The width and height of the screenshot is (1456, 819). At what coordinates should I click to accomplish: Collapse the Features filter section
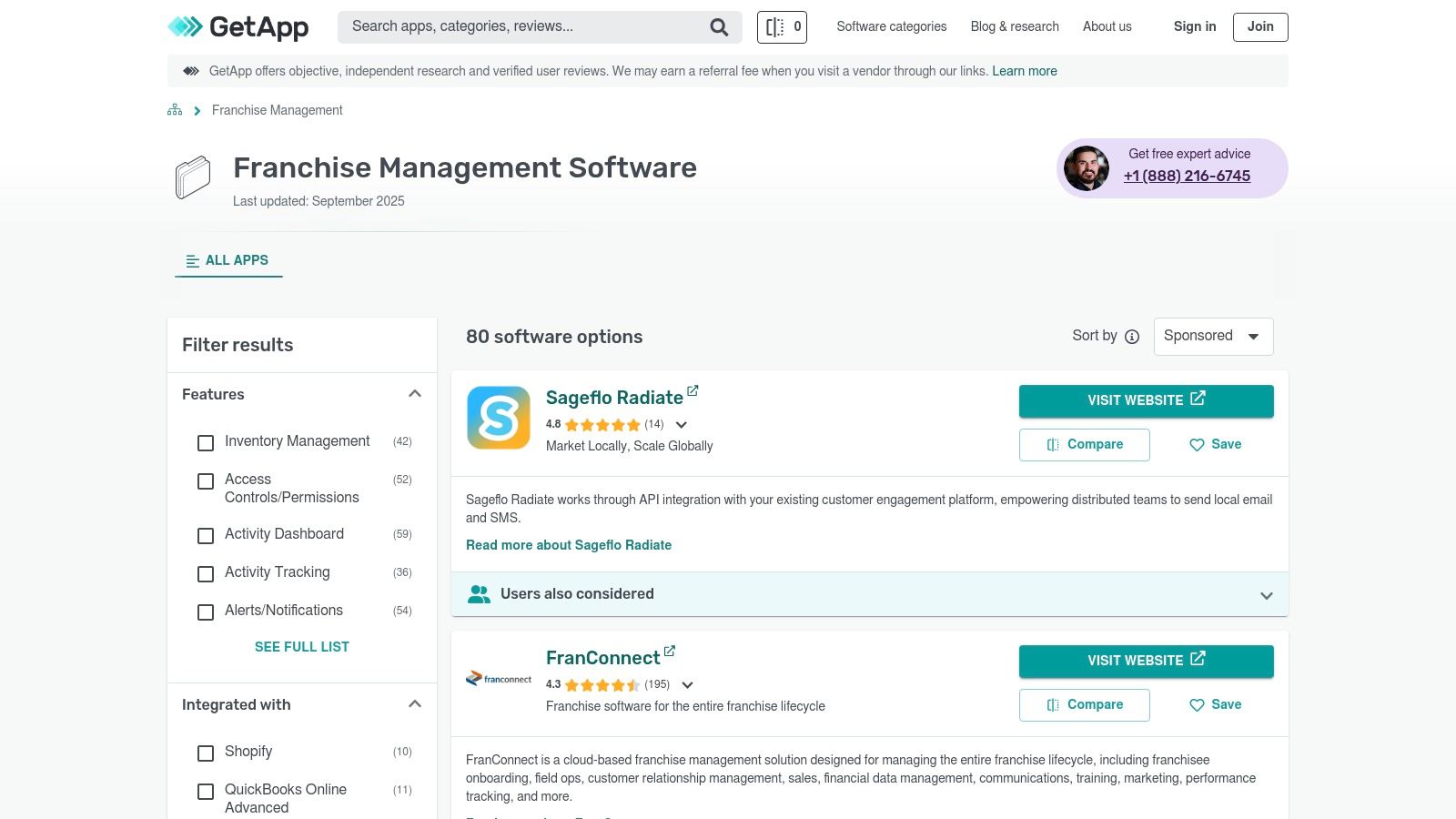[415, 394]
